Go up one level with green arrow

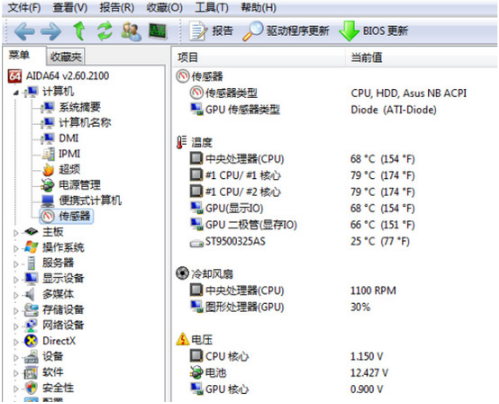coord(79,31)
